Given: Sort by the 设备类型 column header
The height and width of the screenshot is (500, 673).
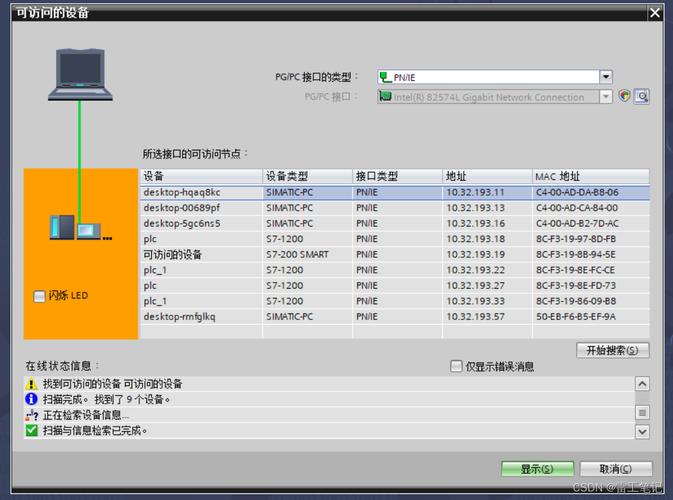Looking at the screenshot, I should click(307, 176).
